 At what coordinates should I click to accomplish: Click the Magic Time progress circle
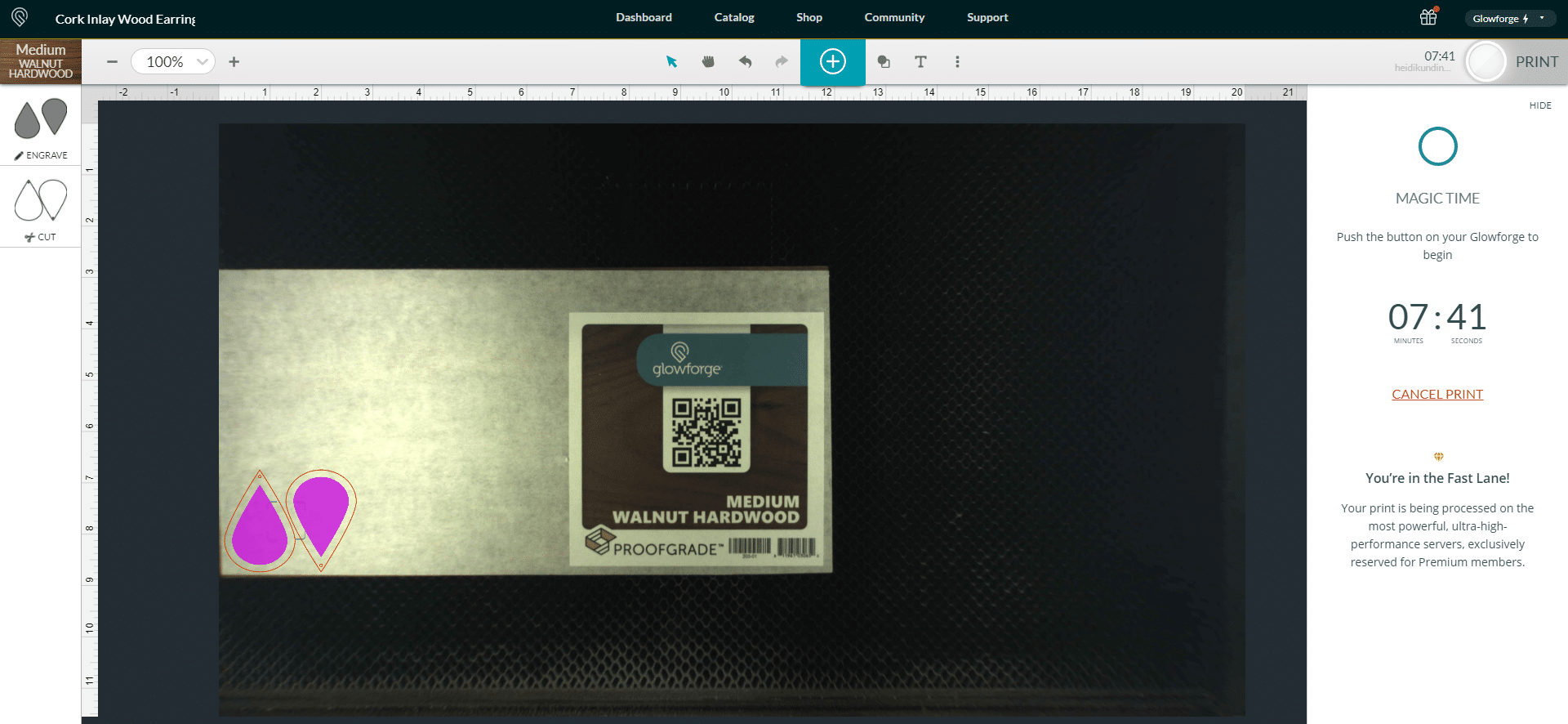(x=1437, y=147)
